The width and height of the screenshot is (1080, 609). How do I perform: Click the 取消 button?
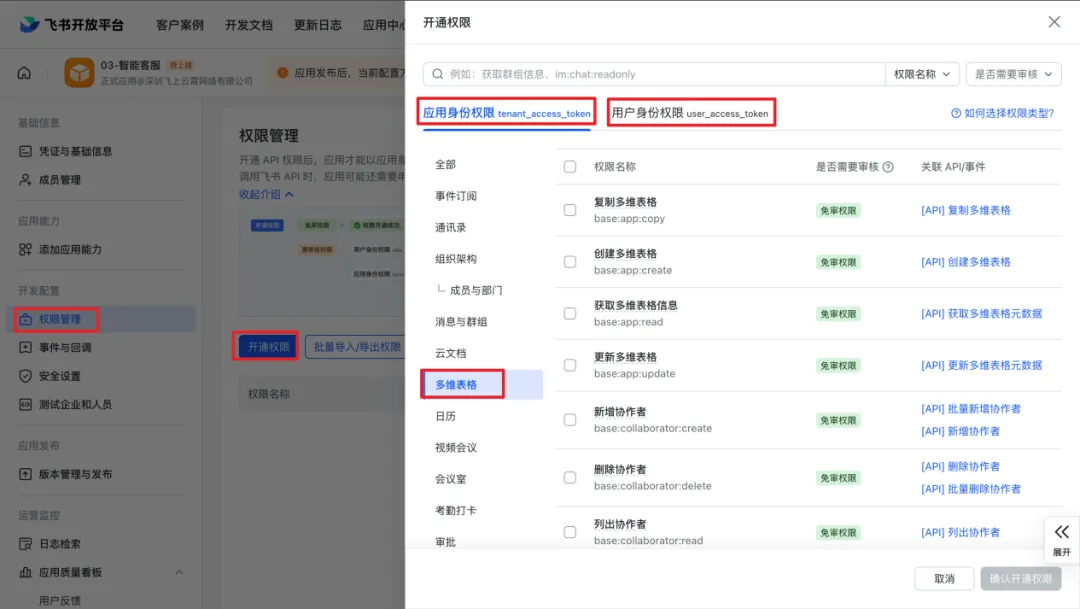[x=944, y=579]
